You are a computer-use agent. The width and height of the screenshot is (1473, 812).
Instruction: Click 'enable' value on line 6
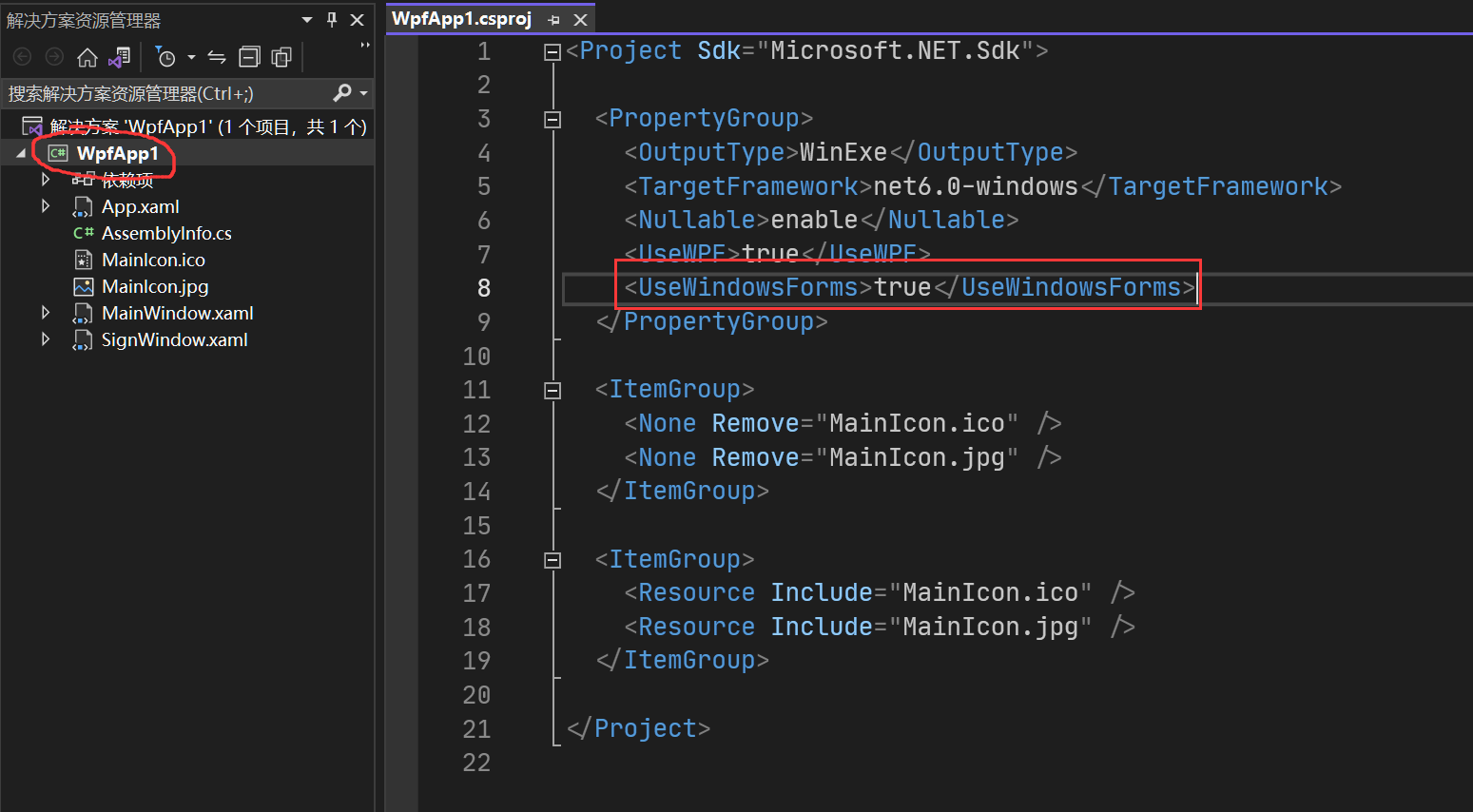click(814, 220)
